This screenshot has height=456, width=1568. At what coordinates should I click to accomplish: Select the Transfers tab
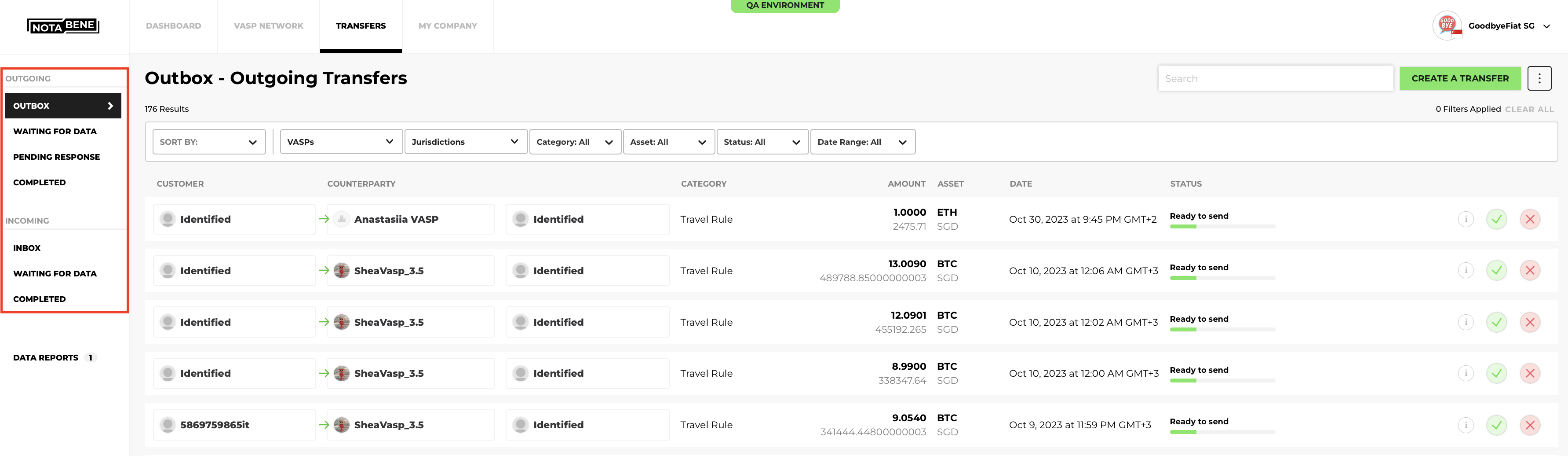coord(361,26)
